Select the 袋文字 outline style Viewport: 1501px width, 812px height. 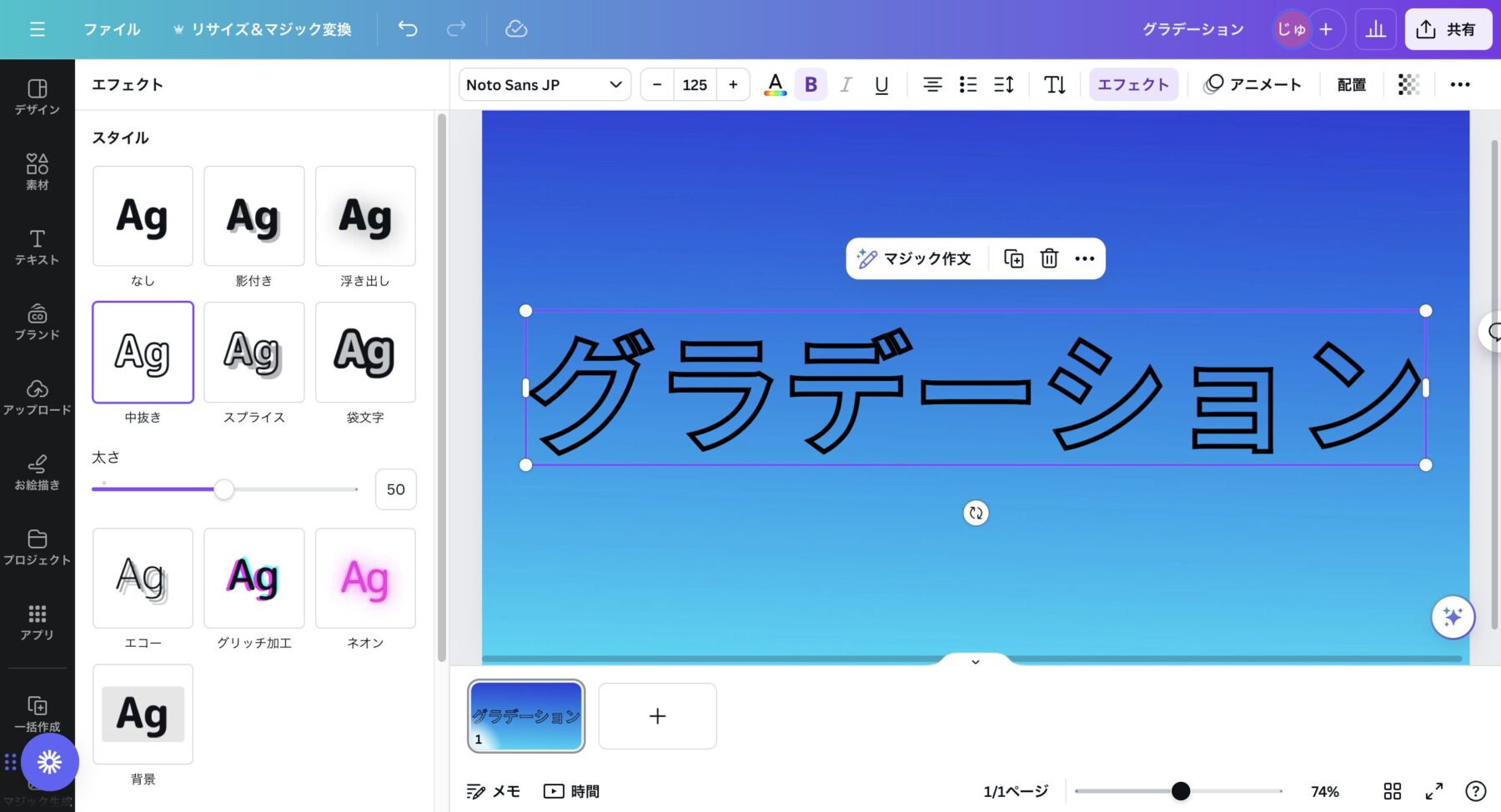click(365, 352)
